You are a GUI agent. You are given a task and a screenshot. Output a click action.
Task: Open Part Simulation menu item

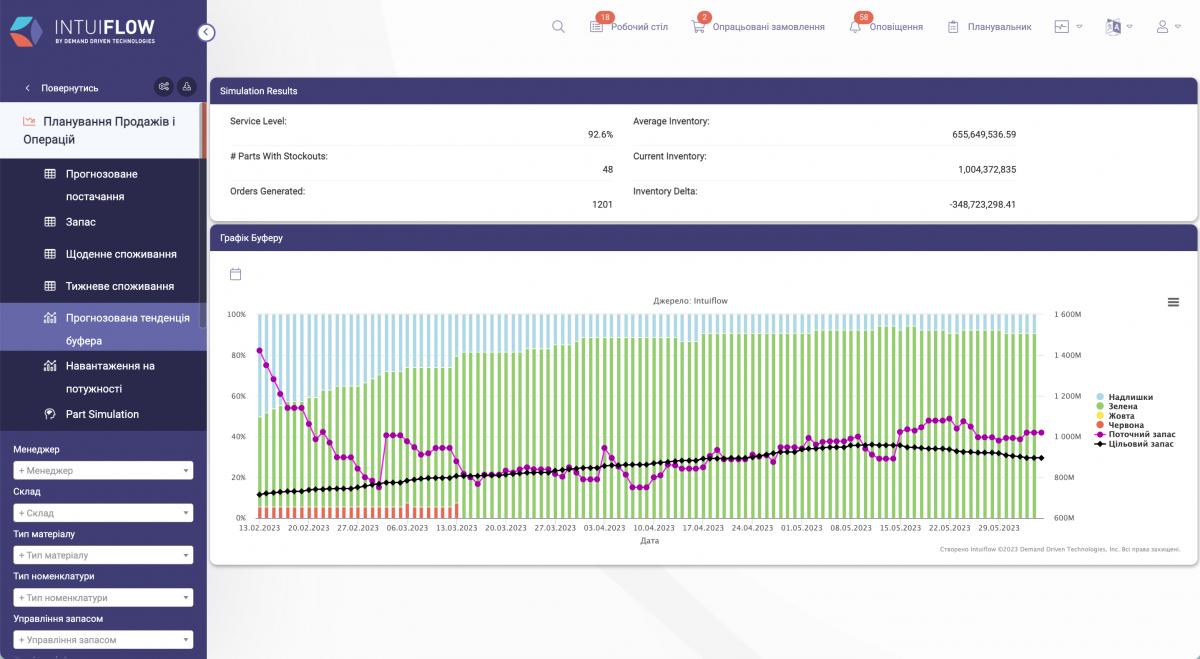[x=102, y=414]
